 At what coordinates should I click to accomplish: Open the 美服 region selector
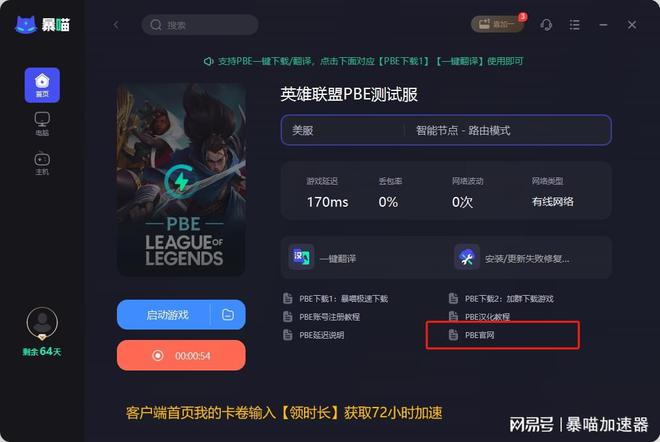coord(342,130)
